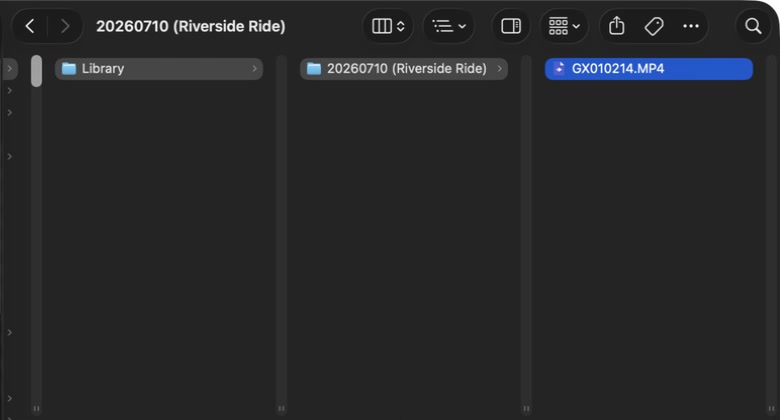The width and height of the screenshot is (780, 420).
Task: Open the Finder search field
Action: pyautogui.click(x=753, y=26)
